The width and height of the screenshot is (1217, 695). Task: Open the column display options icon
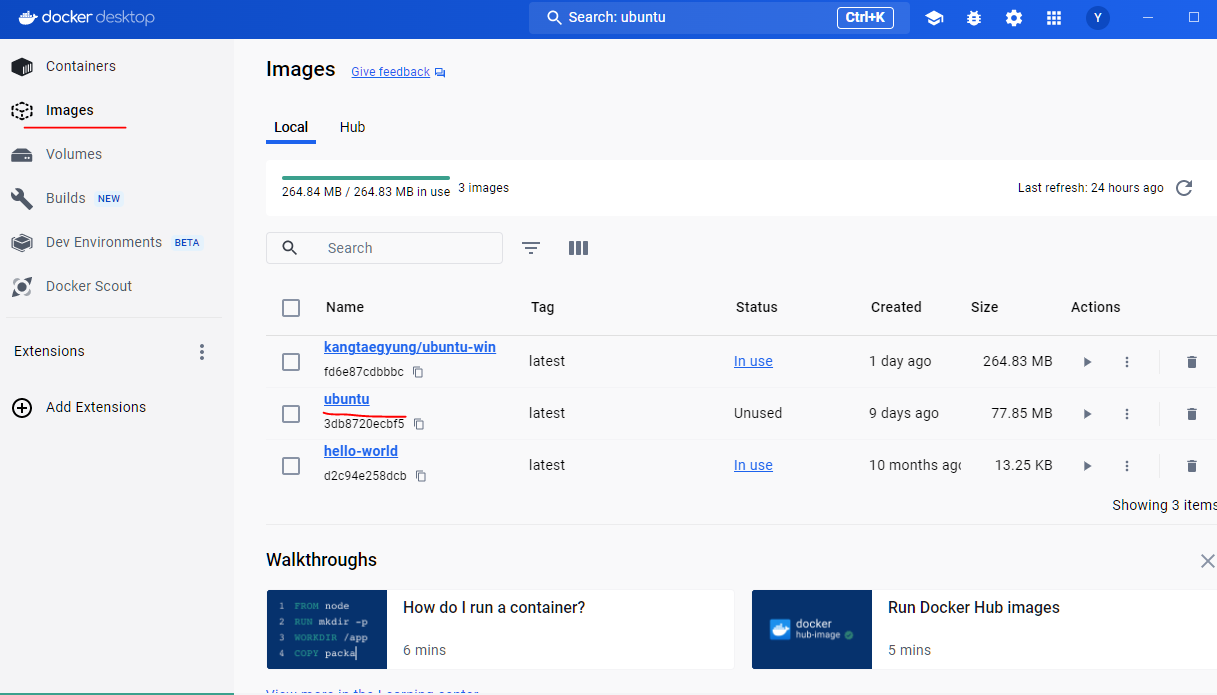point(578,248)
